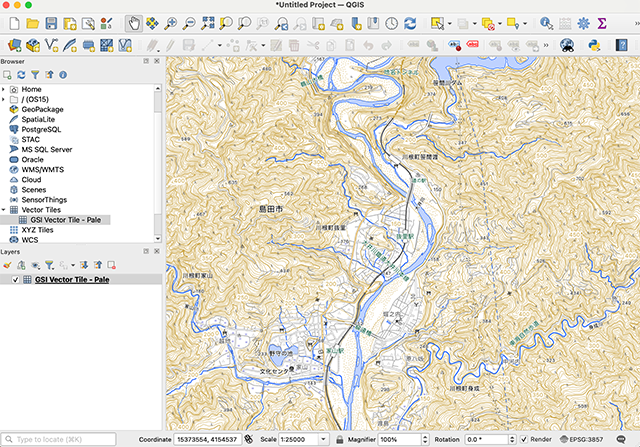Click the Refresh map canvas icon
This screenshot has width=640, height=447.
click(410, 22)
